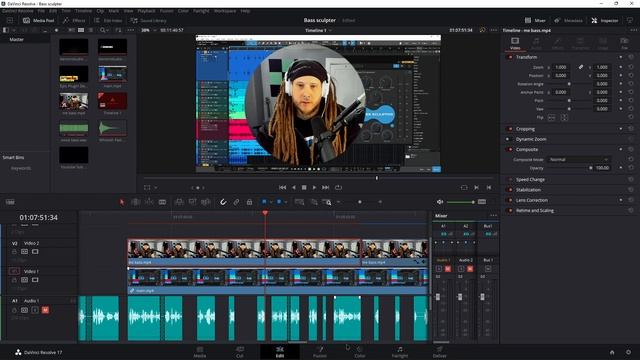Toggle the Transform enable switch

click(510, 57)
